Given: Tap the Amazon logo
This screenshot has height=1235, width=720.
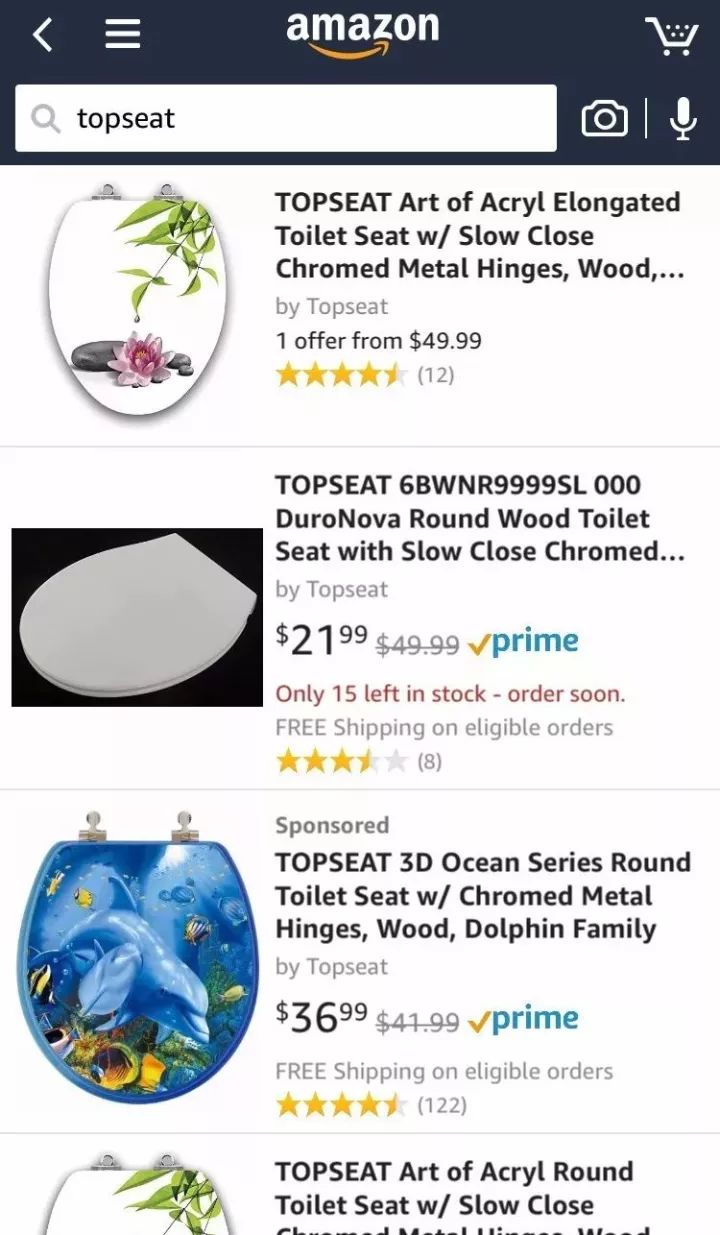Looking at the screenshot, I should coord(362,32).
